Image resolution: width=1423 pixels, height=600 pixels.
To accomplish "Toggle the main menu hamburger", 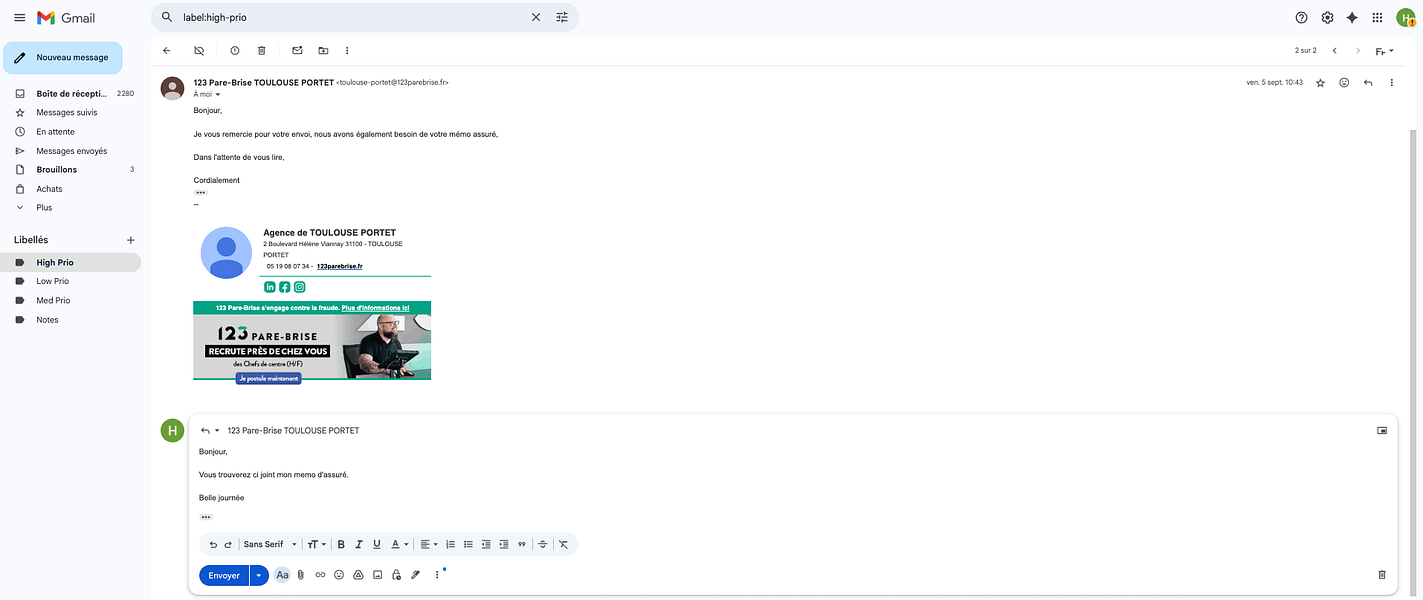I will point(19,17).
